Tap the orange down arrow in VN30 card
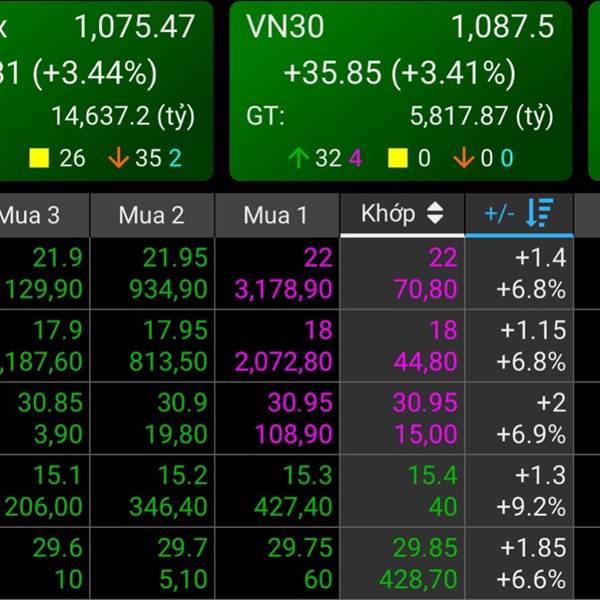This screenshot has width=600, height=600. [463, 158]
